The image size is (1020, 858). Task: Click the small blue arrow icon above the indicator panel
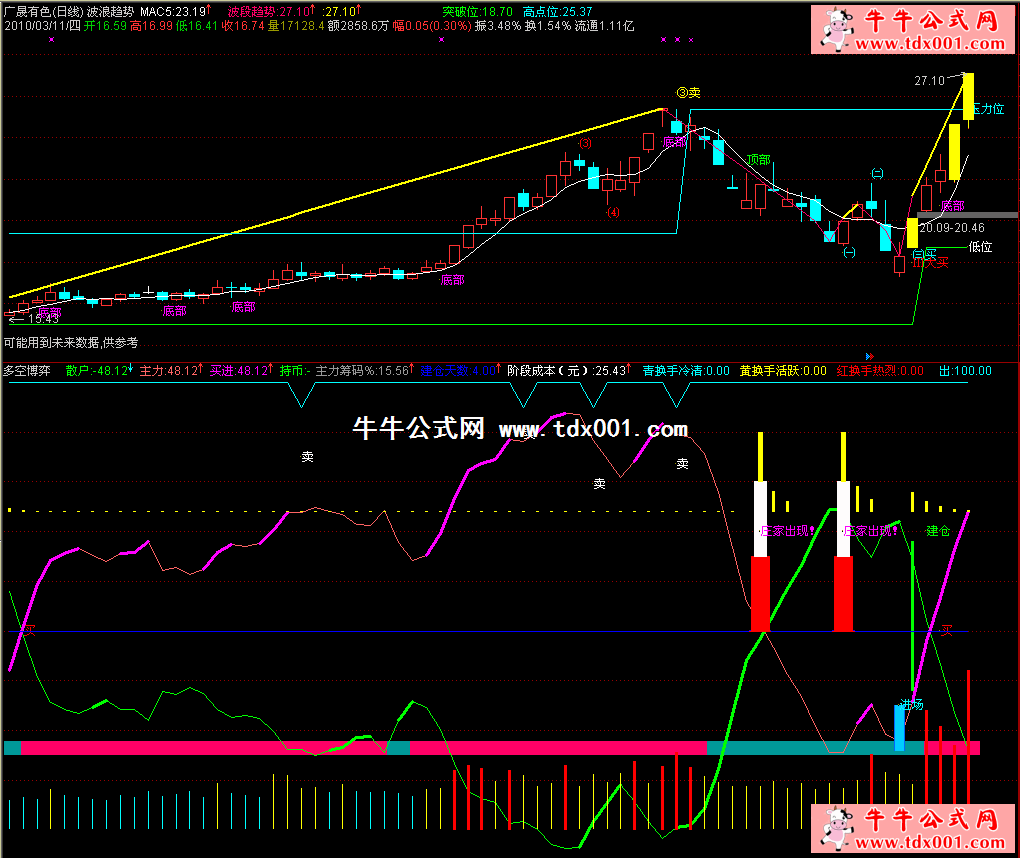pyautogui.click(x=870, y=356)
